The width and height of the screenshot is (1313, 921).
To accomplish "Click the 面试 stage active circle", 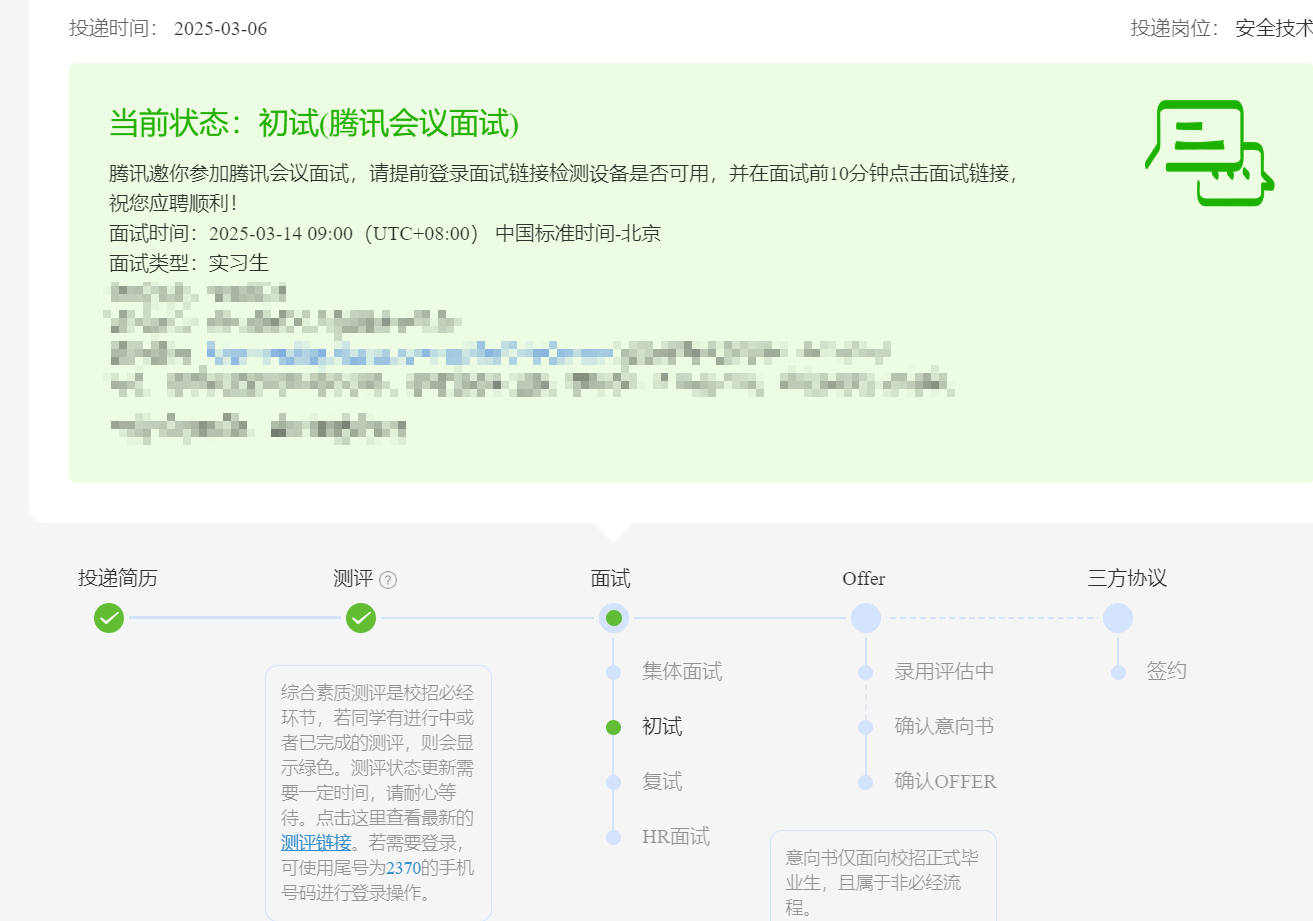I will tap(614, 618).
